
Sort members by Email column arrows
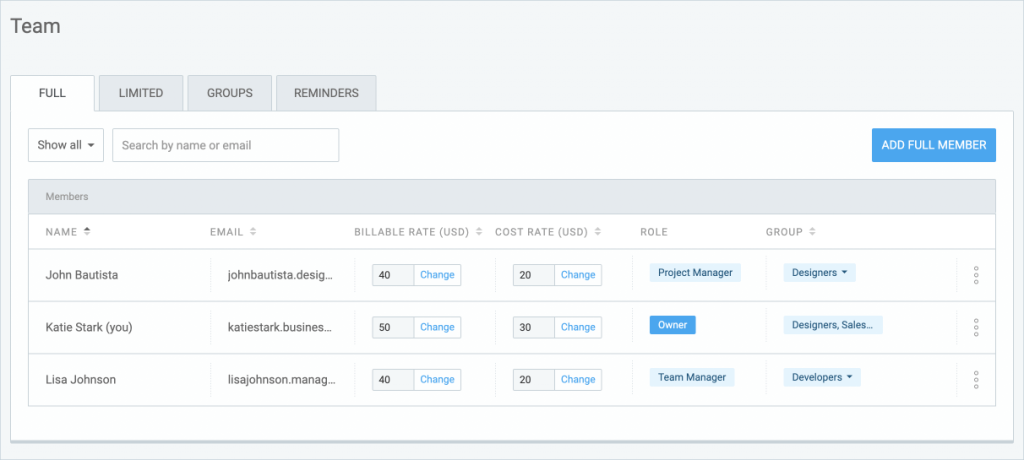253,231
